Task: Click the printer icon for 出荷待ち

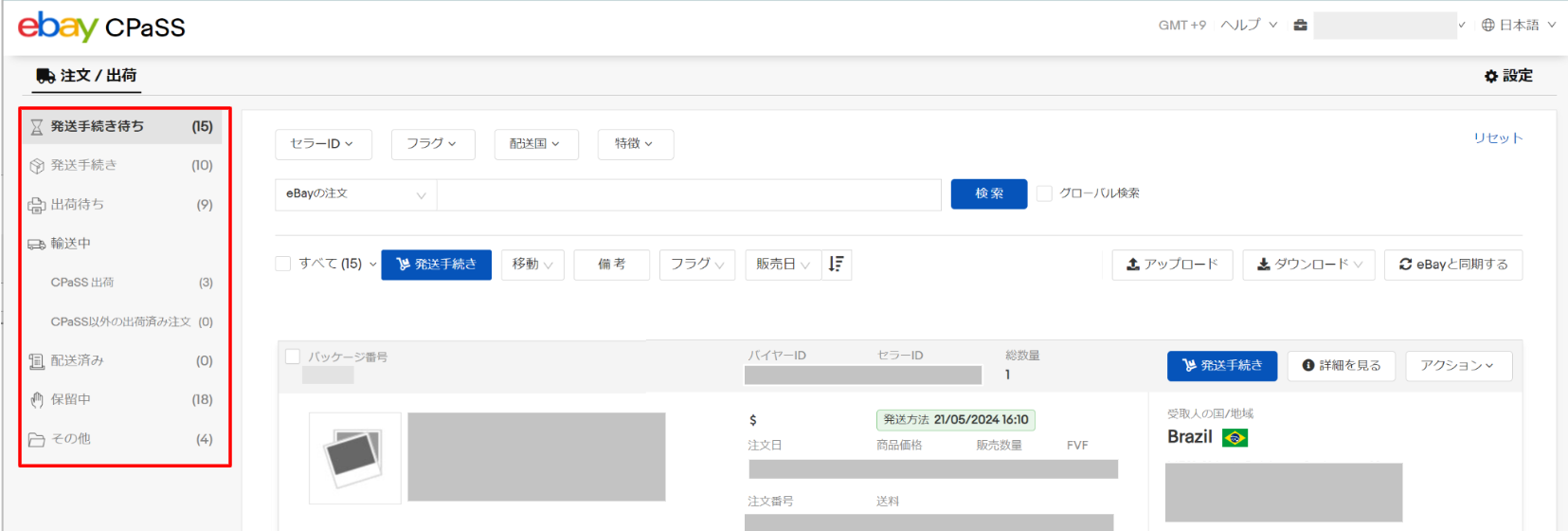Action: [37, 205]
